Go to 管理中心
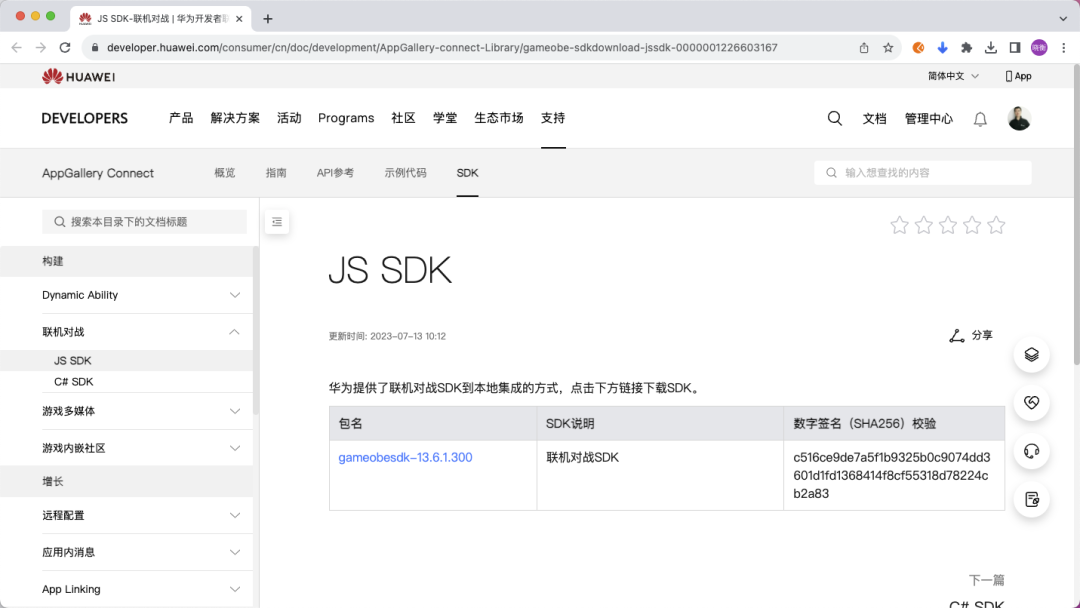The image size is (1080, 608). pos(928,119)
